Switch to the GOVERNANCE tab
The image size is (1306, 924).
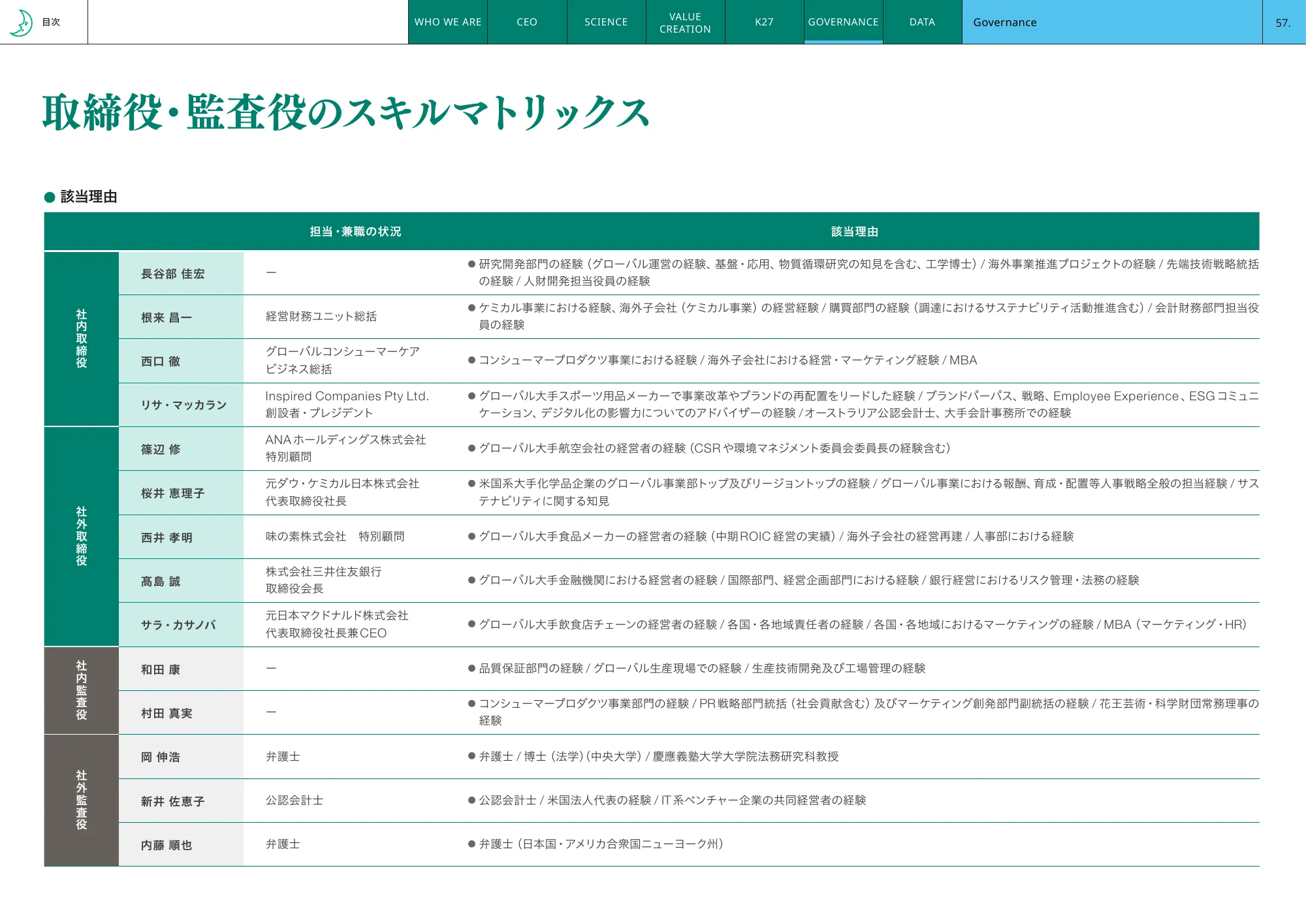843,22
